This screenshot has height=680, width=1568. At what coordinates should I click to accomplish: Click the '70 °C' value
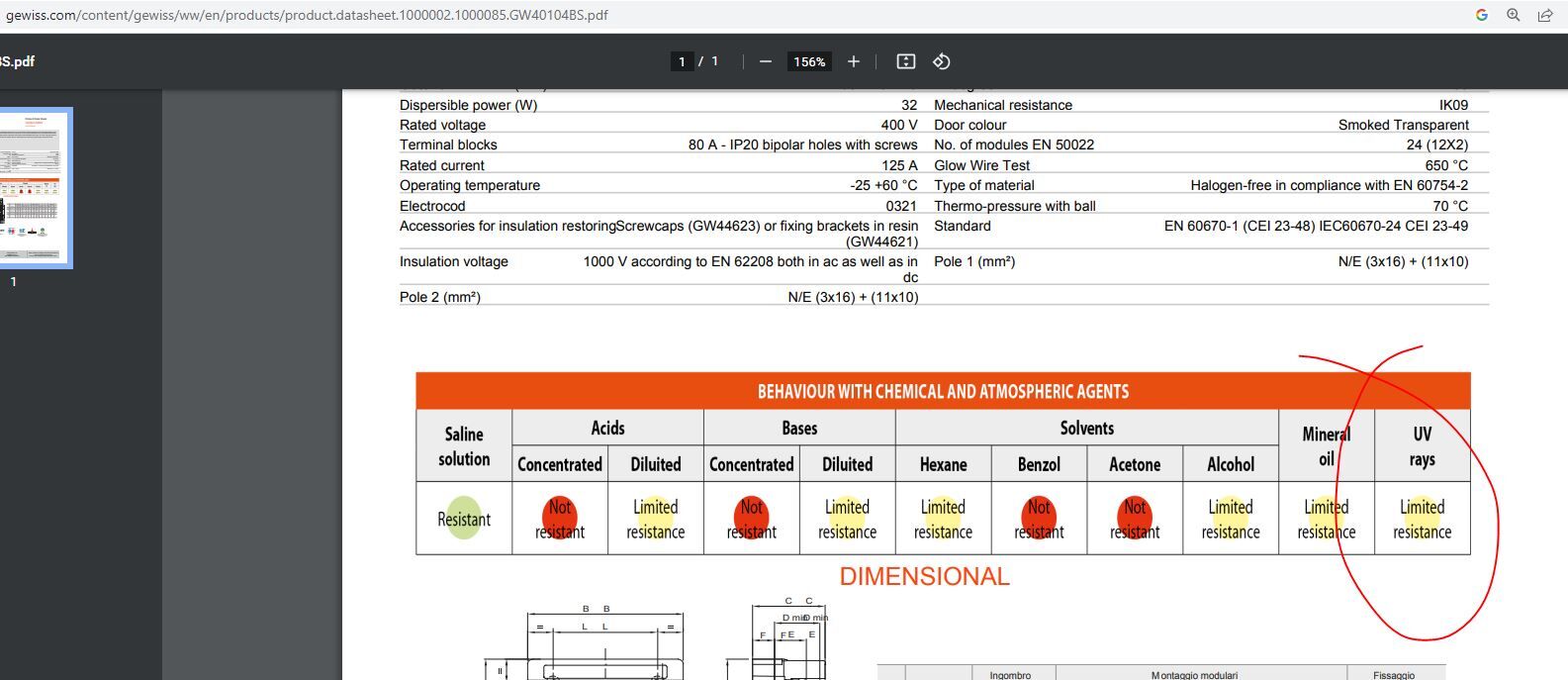coord(1450,206)
